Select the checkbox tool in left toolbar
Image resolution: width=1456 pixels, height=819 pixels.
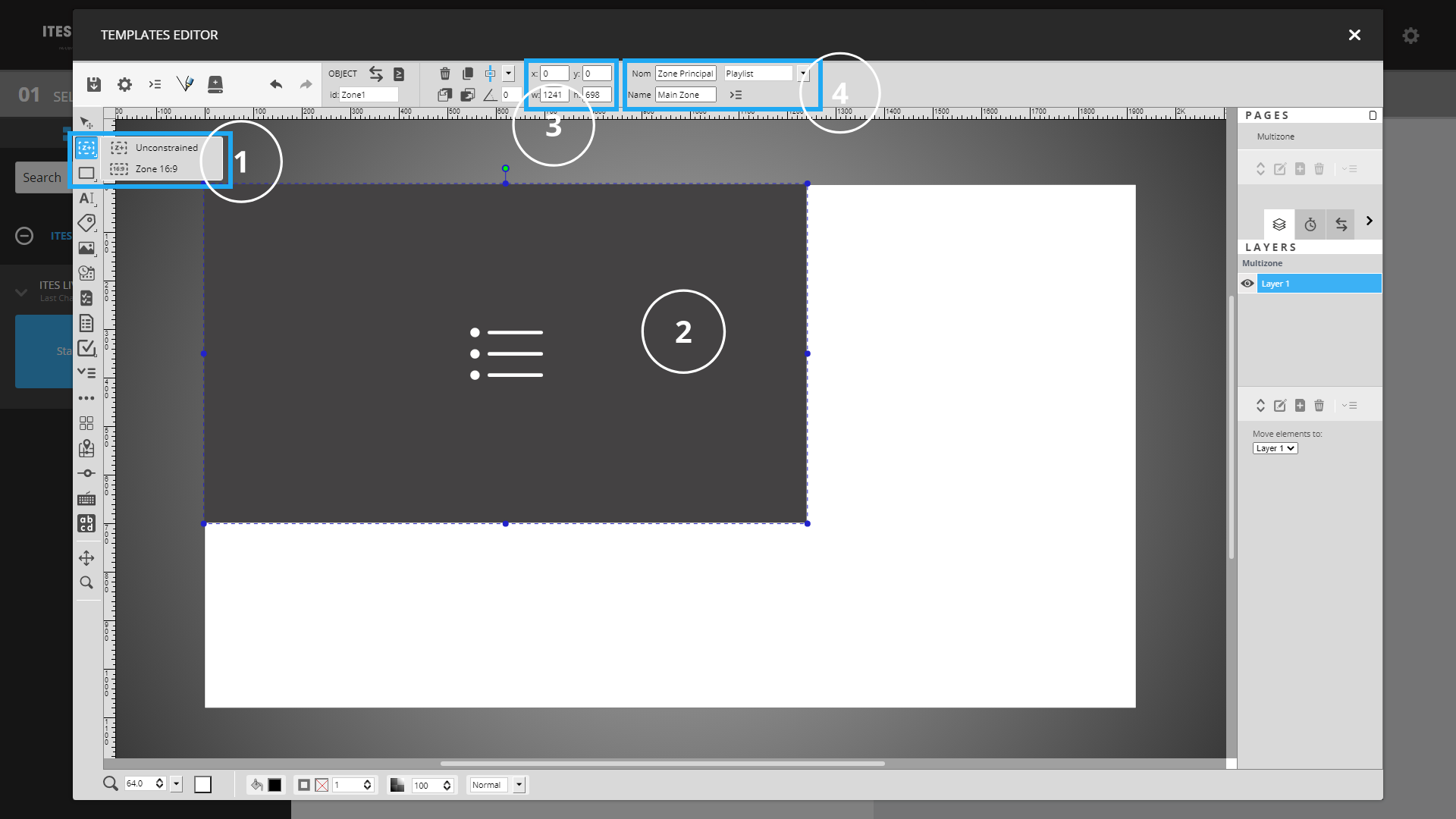click(x=86, y=348)
